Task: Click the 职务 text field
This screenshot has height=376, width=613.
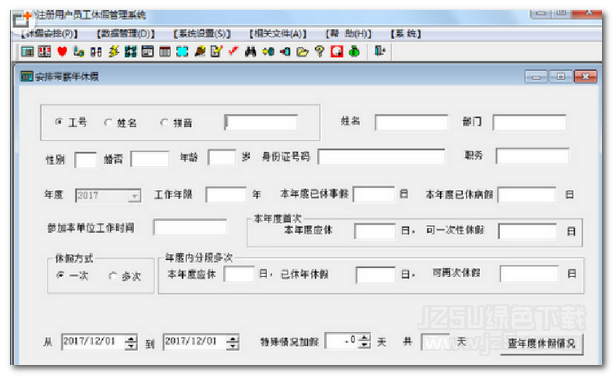Action: click(x=532, y=156)
